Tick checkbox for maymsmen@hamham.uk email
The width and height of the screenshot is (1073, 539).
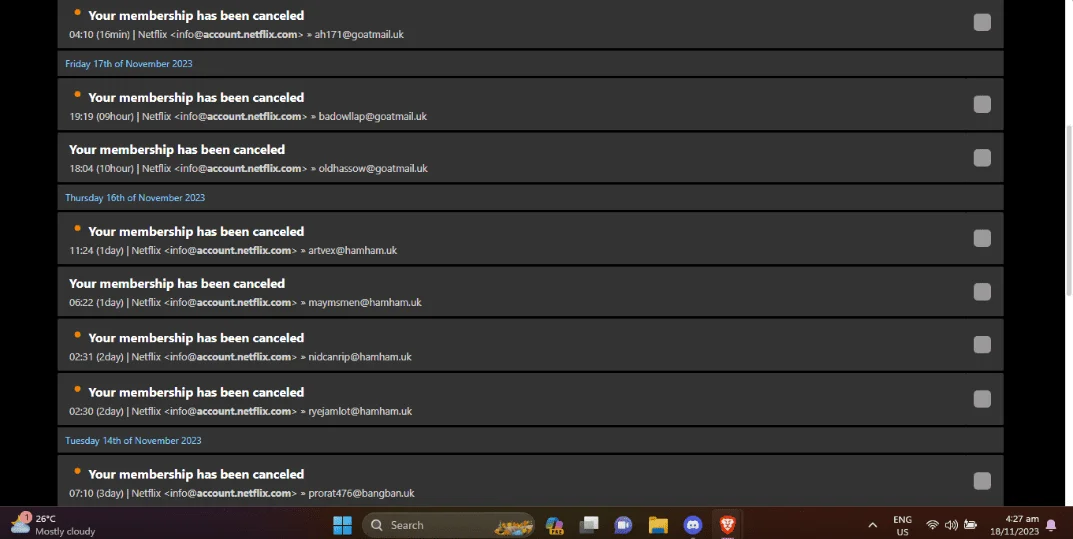tap(982, 292)
